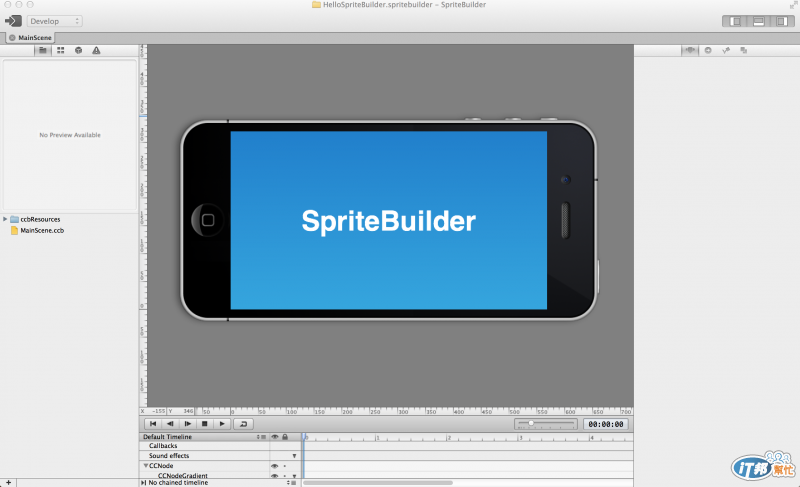Switch to the tileless editor grid tab
This screenshot has width=800, height=487.
point(61,50)
